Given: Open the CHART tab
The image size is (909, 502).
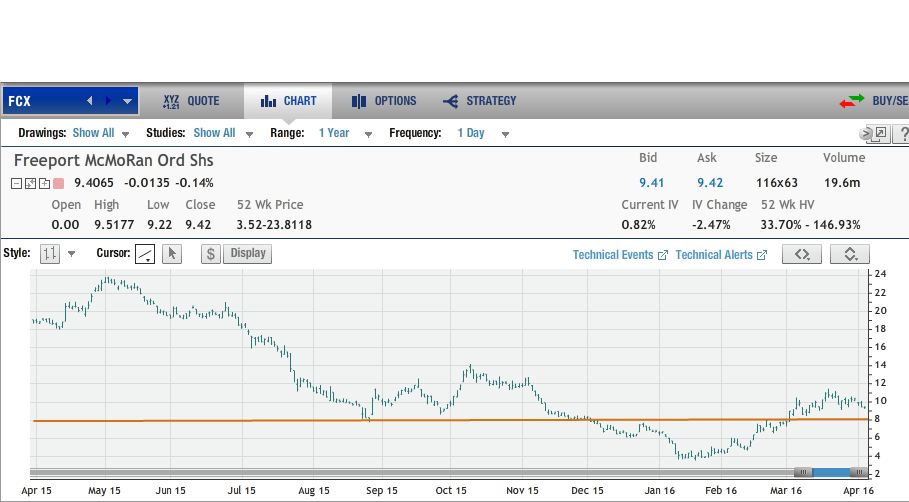Looking at the screenshot, I should 288,101.
